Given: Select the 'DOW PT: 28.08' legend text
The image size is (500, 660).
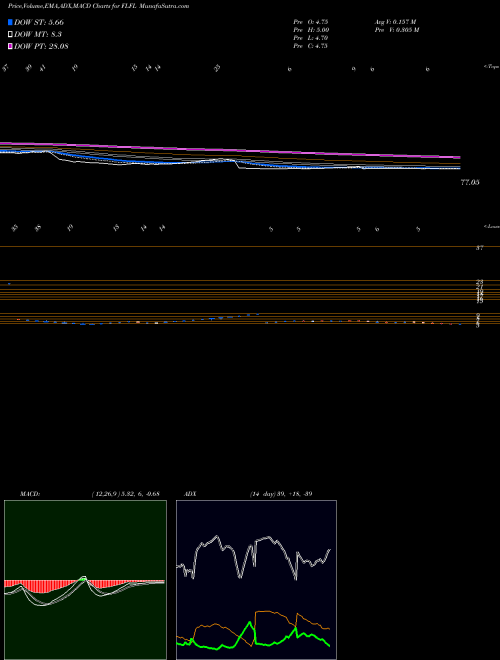Looking at the screenshot, I should (41, 46).
